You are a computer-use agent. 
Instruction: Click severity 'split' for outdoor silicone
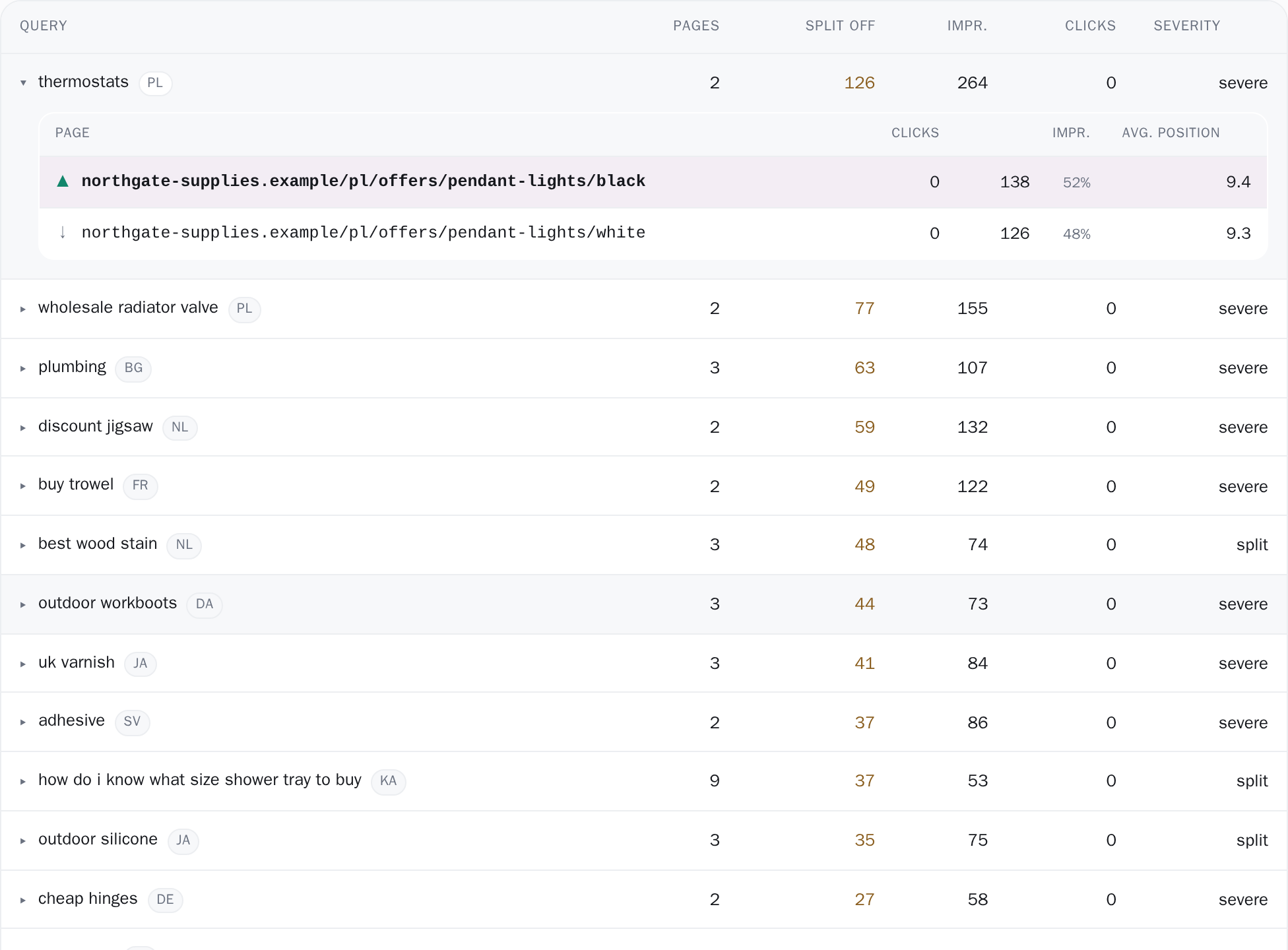[x=1252, y=840]
